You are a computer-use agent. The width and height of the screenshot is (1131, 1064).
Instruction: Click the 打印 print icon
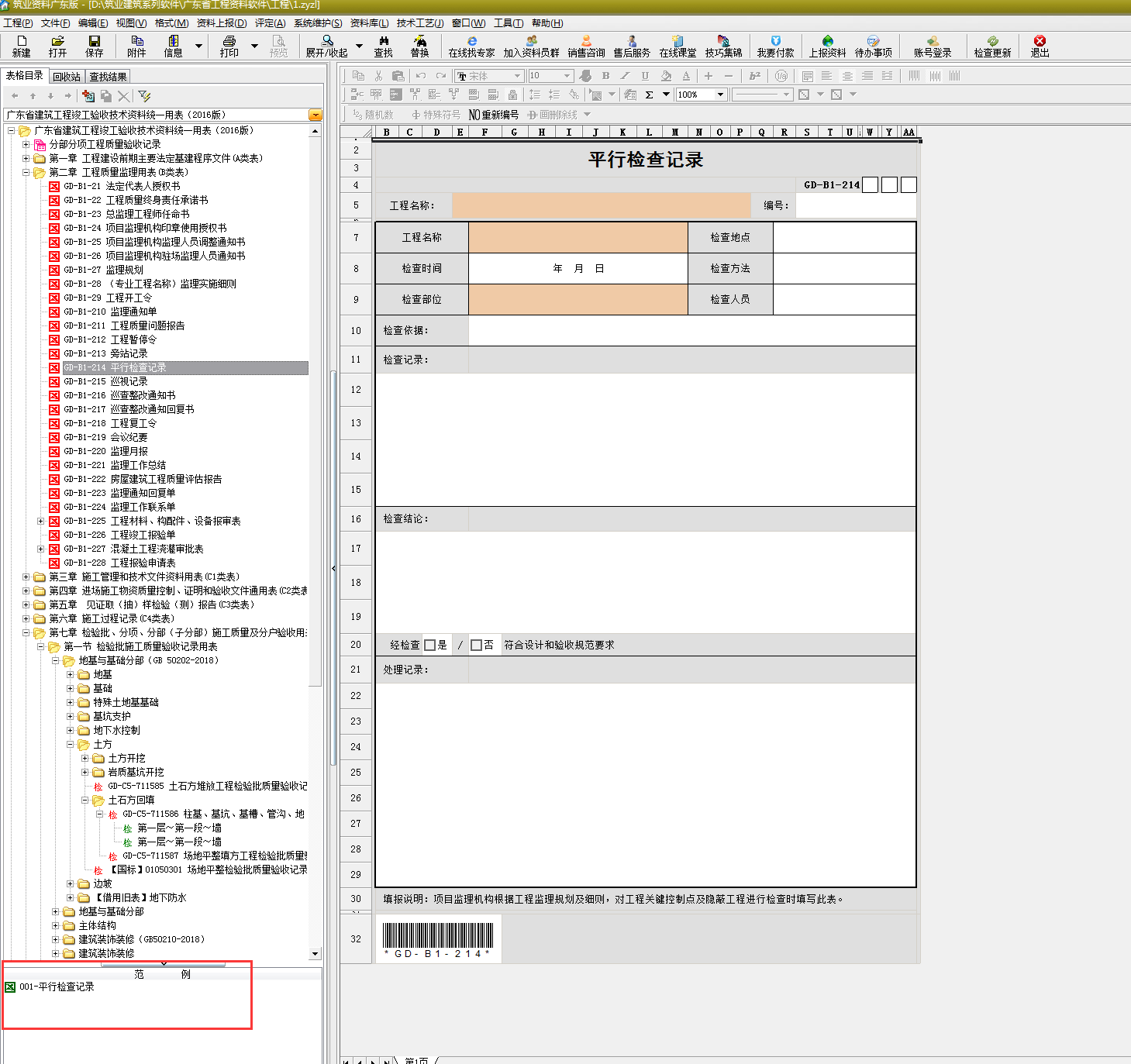tap(229, 46)
